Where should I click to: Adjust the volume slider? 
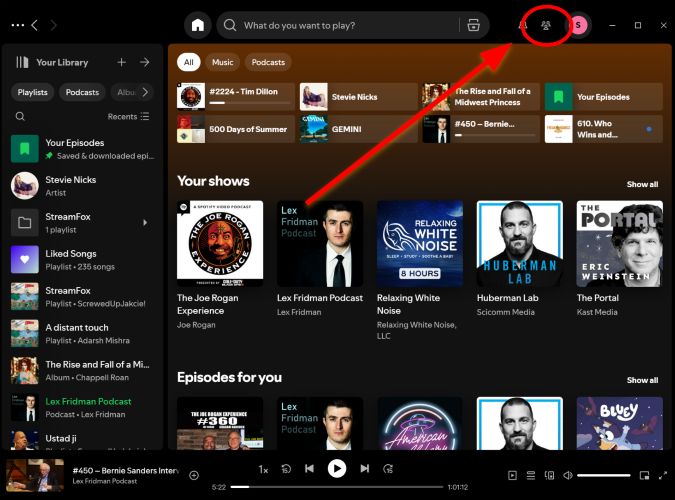click(603, 475)
